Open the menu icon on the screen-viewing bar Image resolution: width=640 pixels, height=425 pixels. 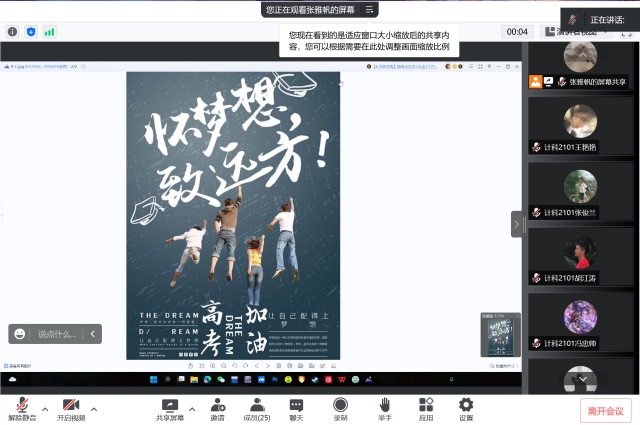369,9
